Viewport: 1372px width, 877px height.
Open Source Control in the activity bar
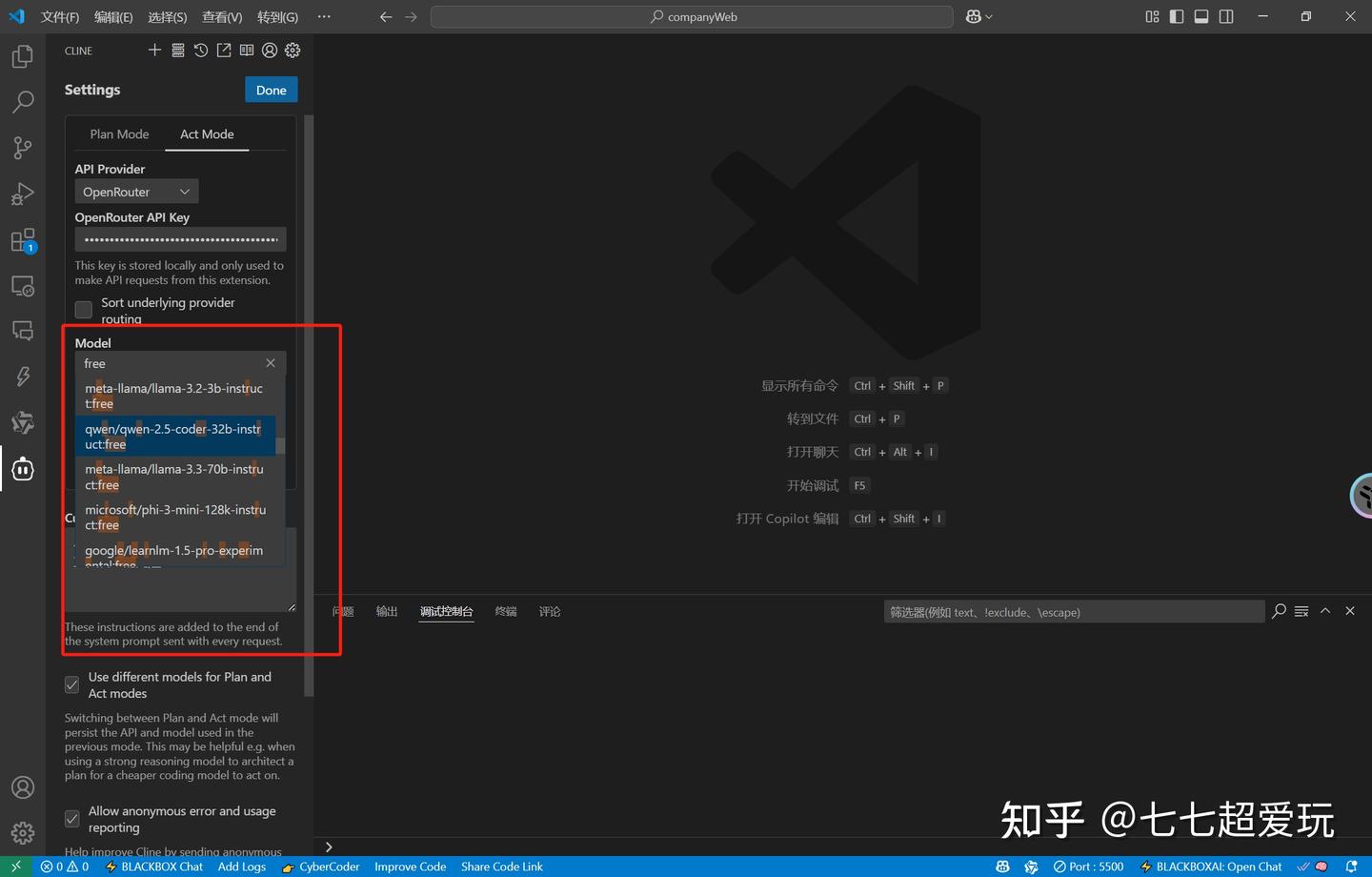click(x=23, y=148)
